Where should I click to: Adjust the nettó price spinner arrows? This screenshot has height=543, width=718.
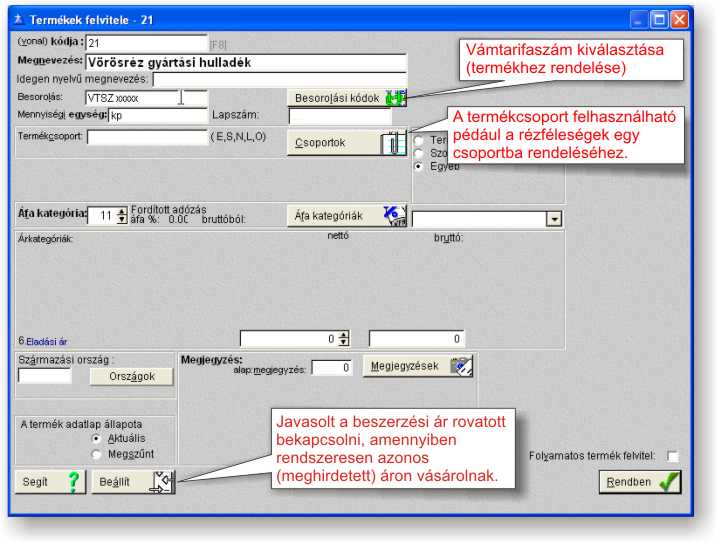pos(344,339)
